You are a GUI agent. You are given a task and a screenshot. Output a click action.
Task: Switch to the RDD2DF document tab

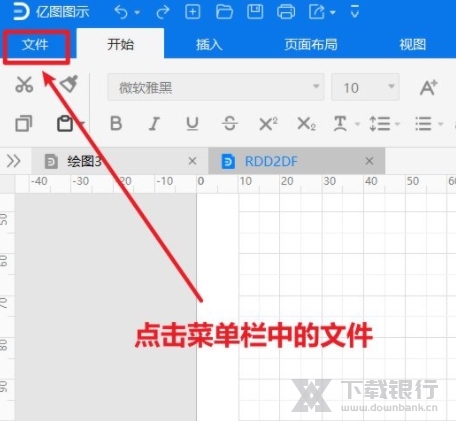pos(297,161)
